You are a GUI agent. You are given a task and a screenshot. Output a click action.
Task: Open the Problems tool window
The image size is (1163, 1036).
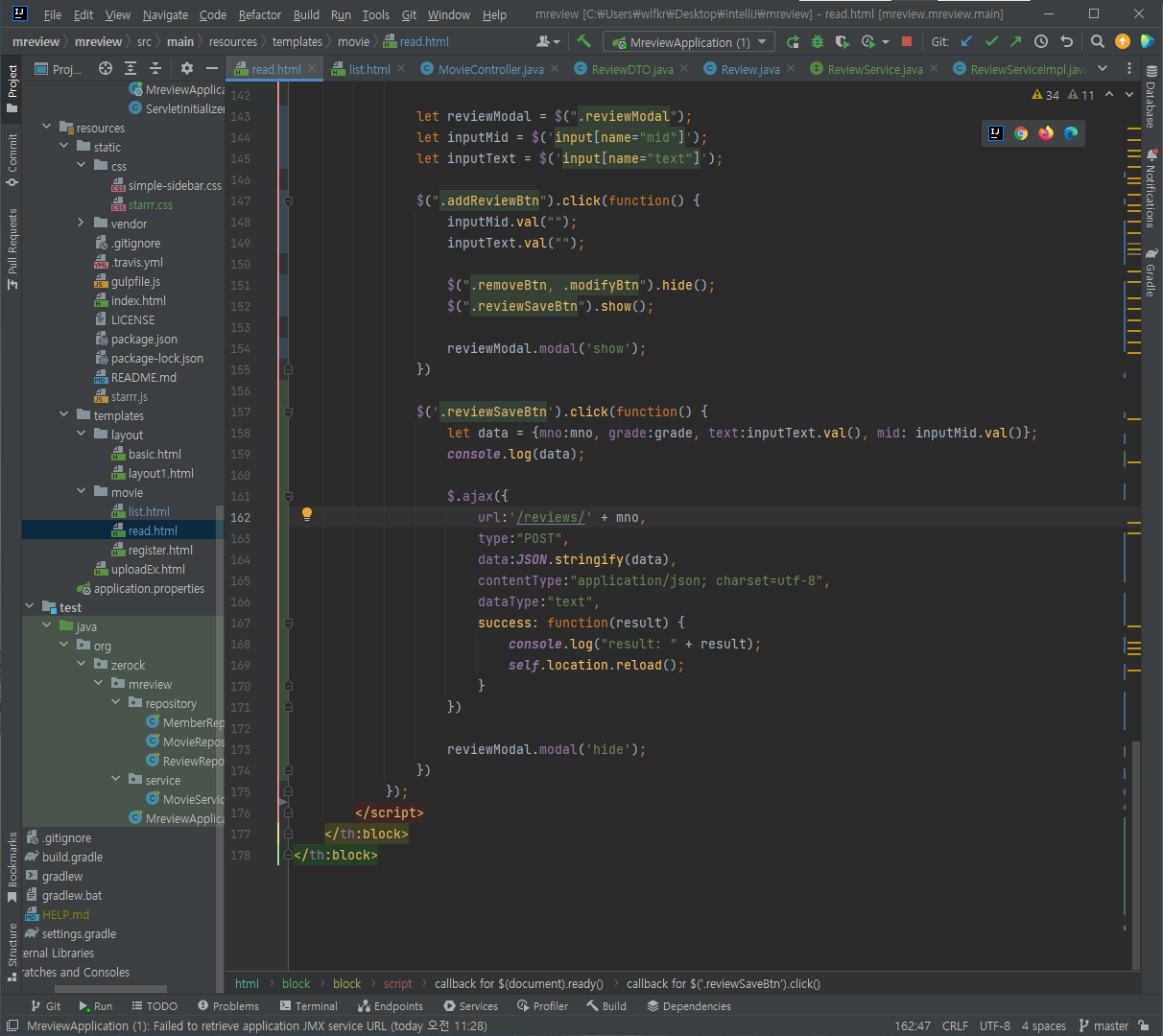(228, 1006)
